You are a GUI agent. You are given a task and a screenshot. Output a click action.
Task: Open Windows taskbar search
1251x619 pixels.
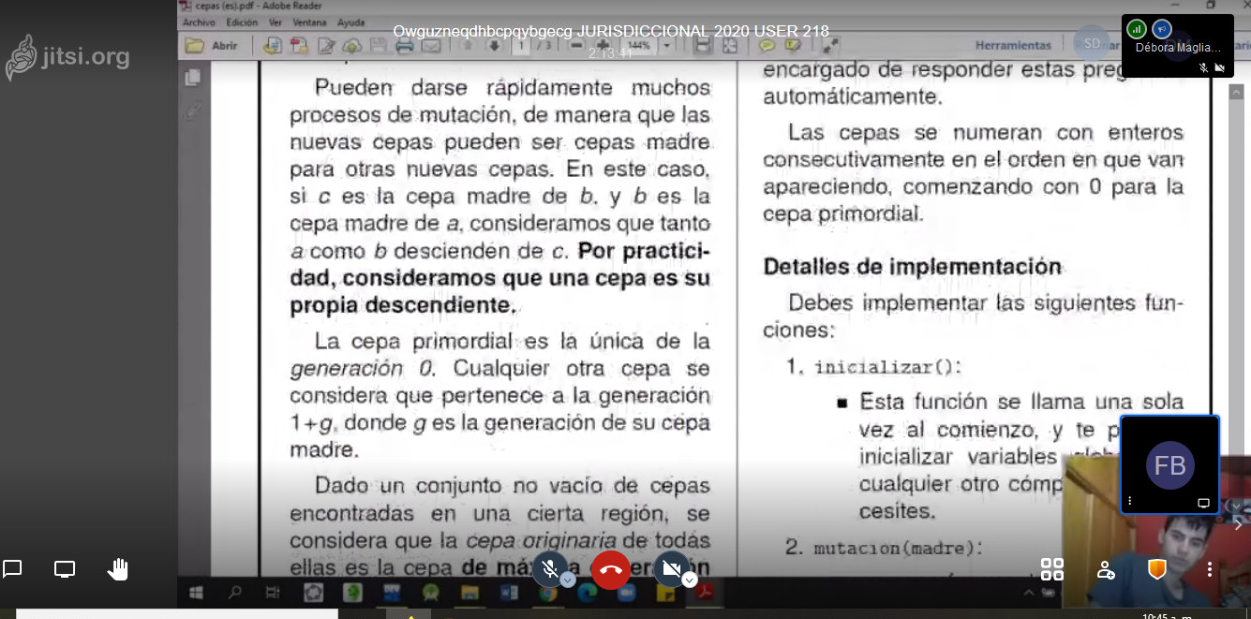234,593
